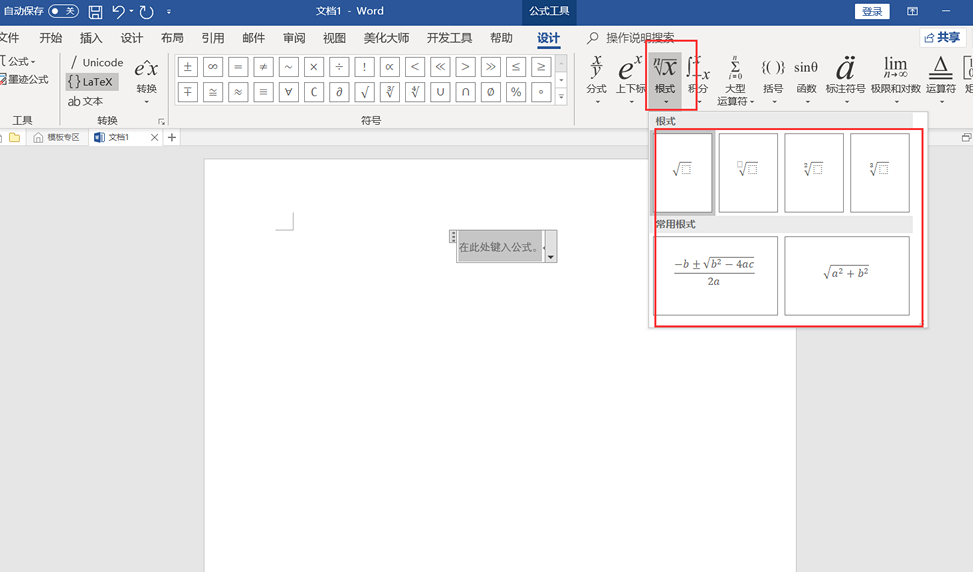Open the 括号 (Bracket) dropdown

coord(773,79)
